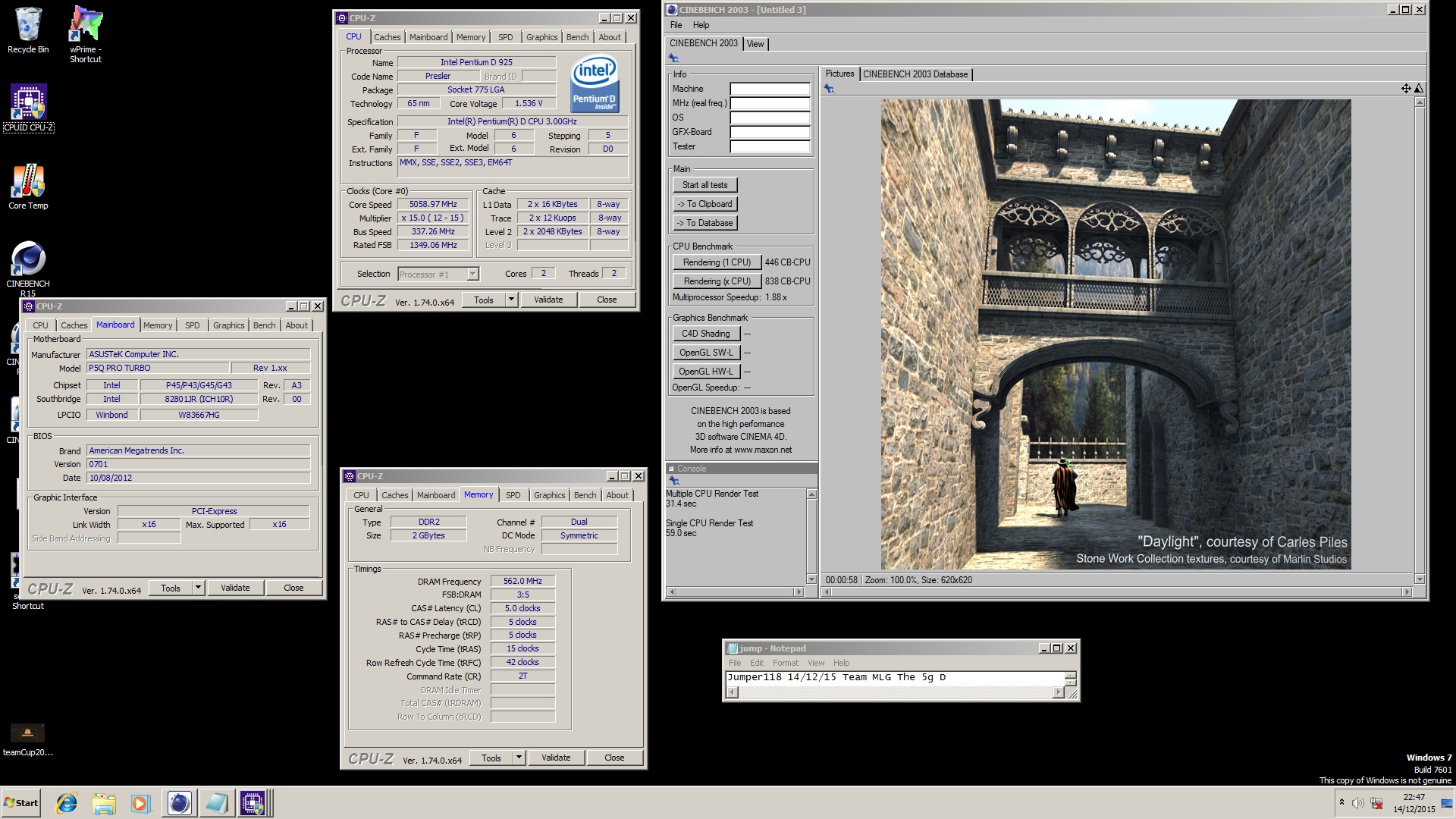Click the Start button
Viewport: 1456px width, 819px height.
tap(21, 803)
